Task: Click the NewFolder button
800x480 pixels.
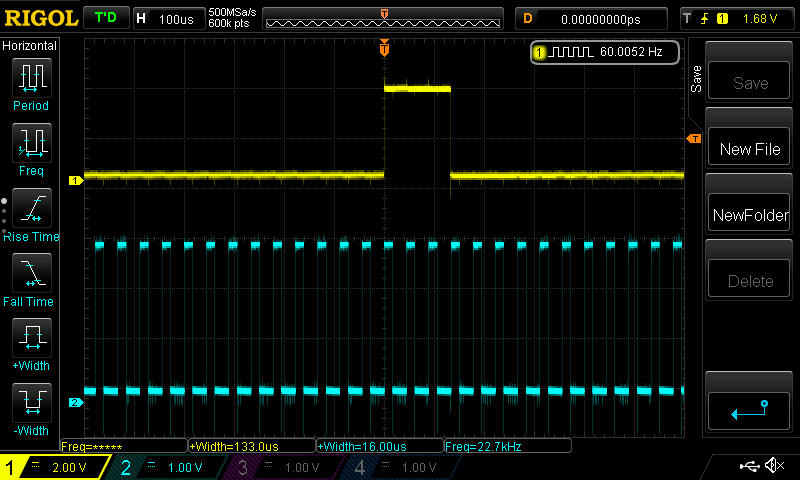Action: 749,213
